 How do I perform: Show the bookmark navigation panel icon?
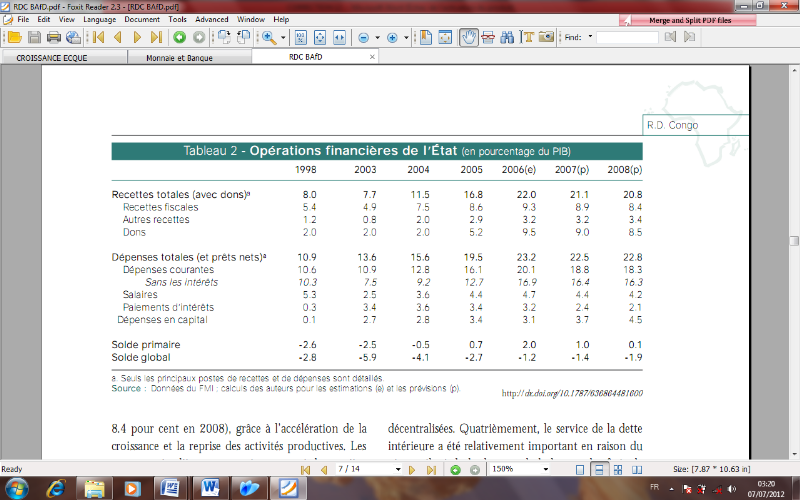coord(426,37)
